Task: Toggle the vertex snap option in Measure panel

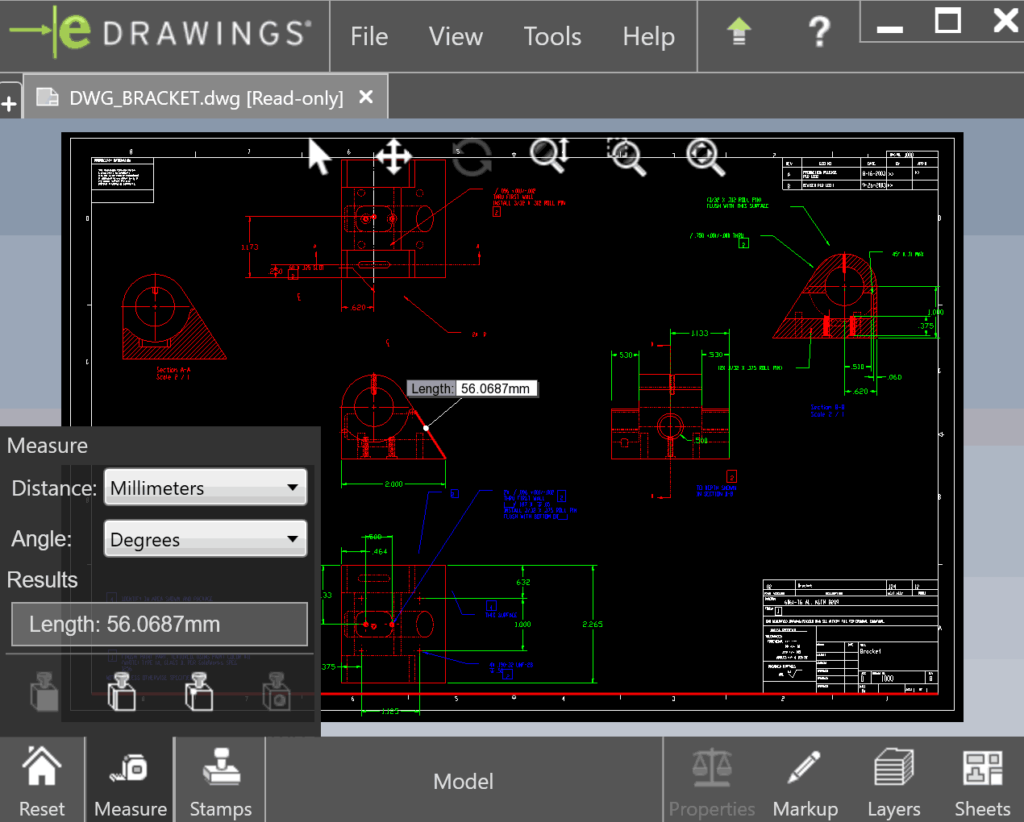Action: click(x=121, y=691)
